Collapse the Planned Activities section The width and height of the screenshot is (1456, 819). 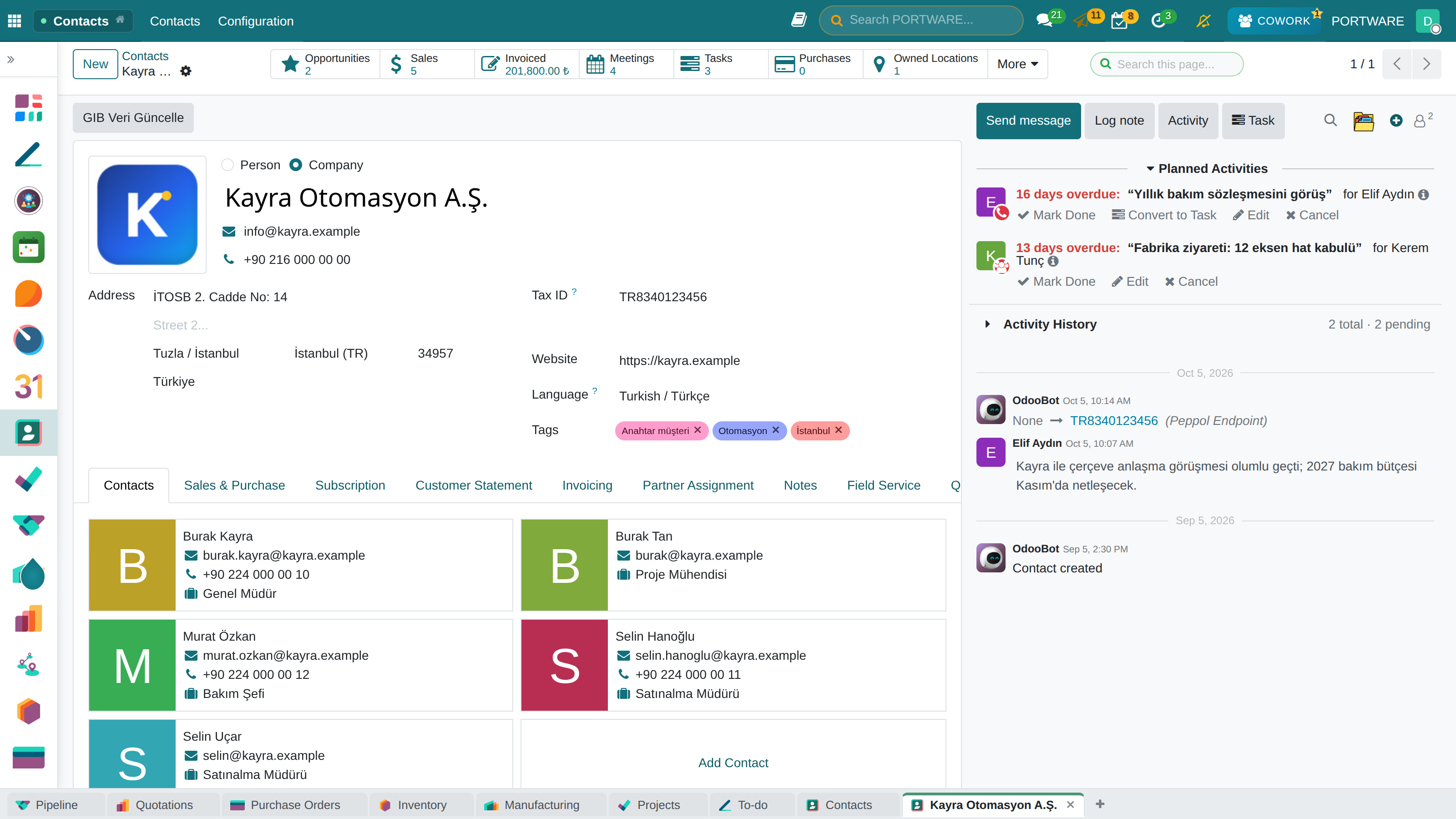coord(1206,168)
